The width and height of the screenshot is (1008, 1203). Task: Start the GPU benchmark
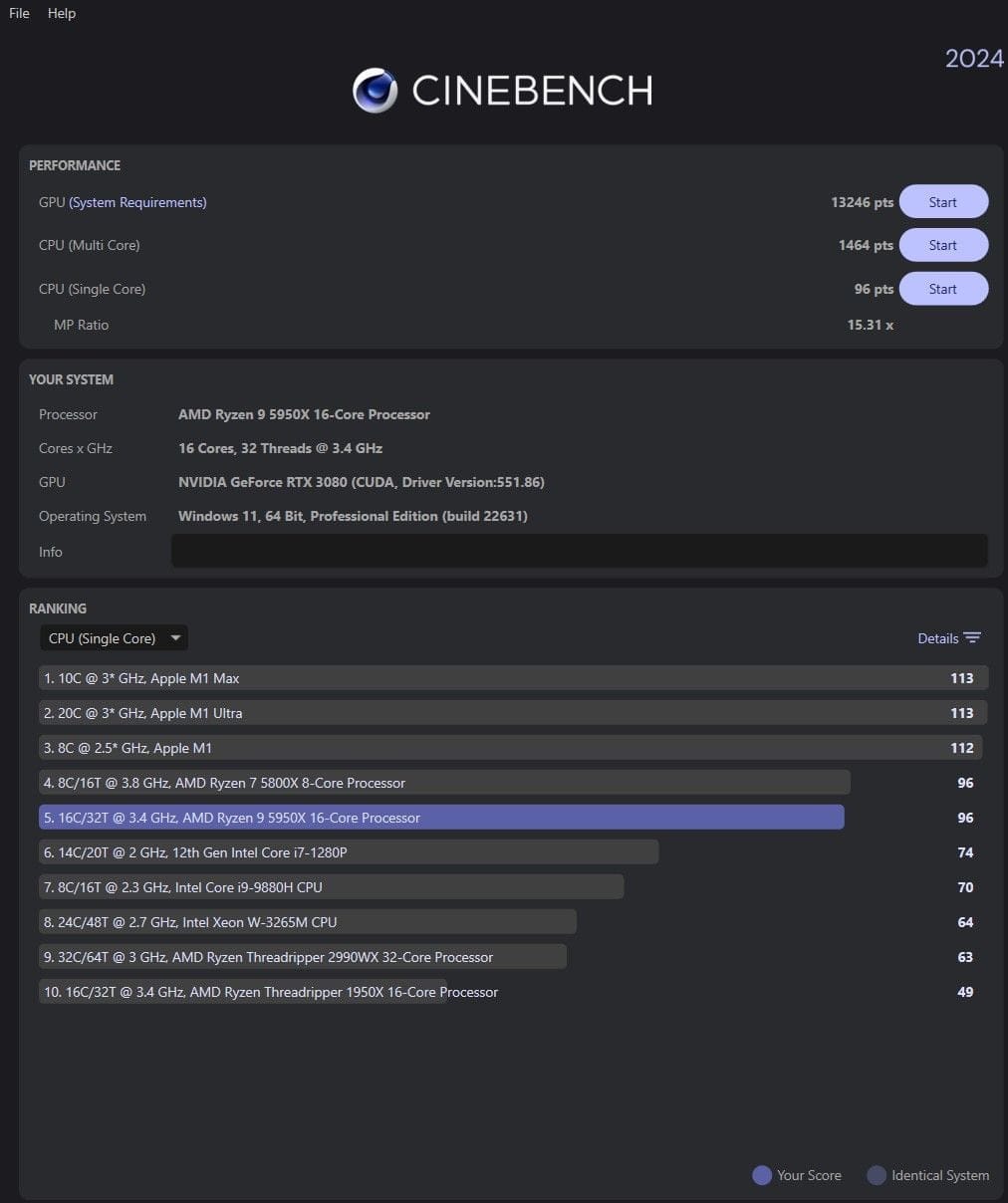[x=943, y=202]
